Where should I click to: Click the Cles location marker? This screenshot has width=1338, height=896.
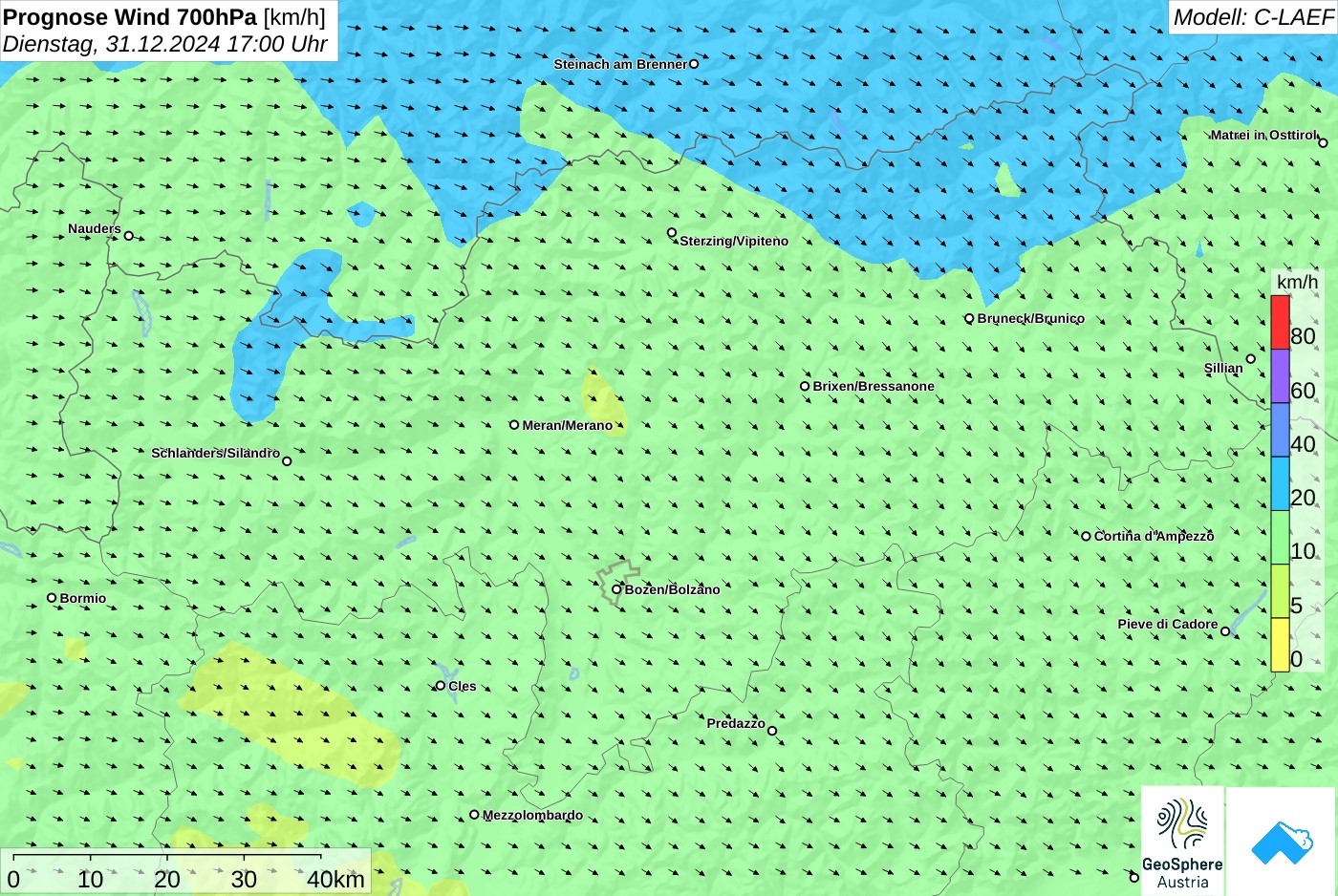[441, 686]
